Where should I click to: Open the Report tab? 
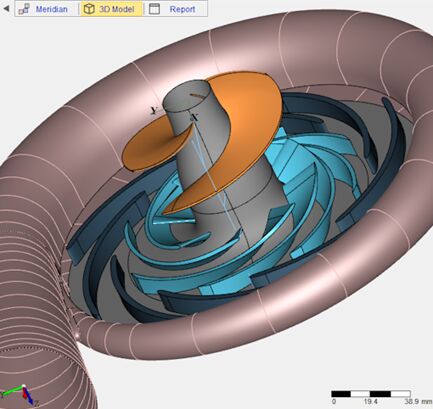pos(176,9)
